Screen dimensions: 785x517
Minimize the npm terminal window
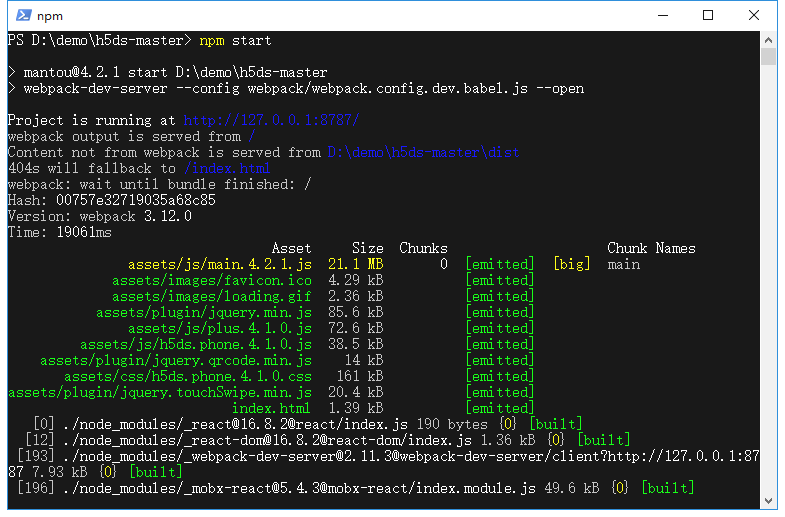[x=663, y=16]
